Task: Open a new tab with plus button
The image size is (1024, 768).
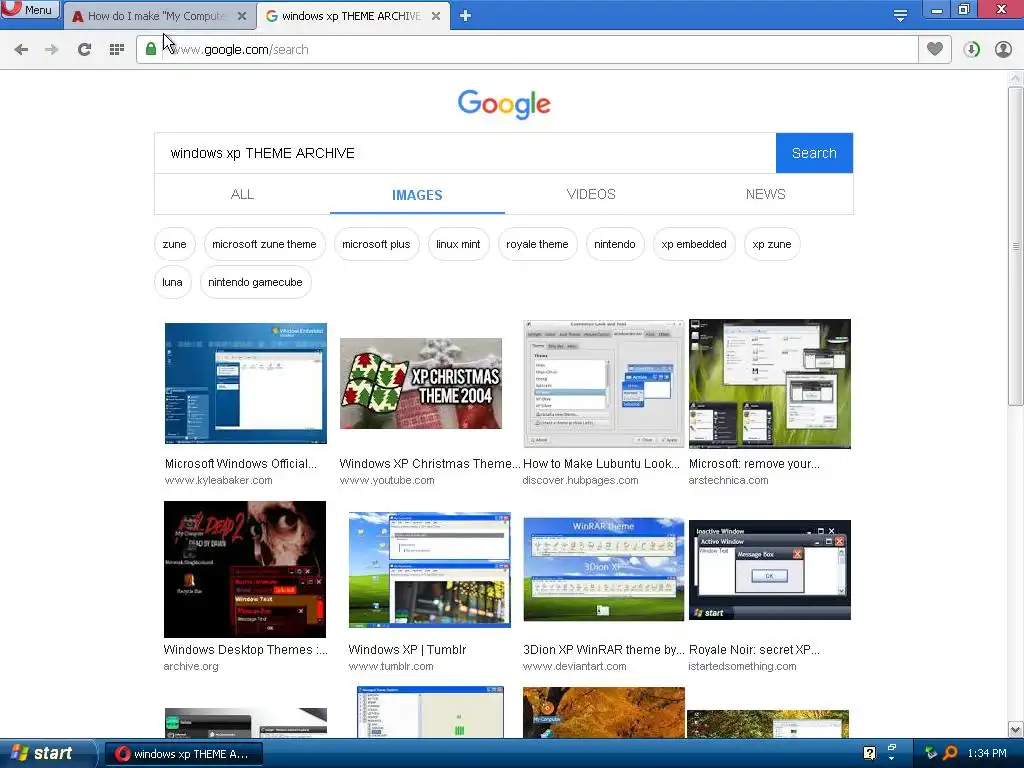Action: point(465,16)
